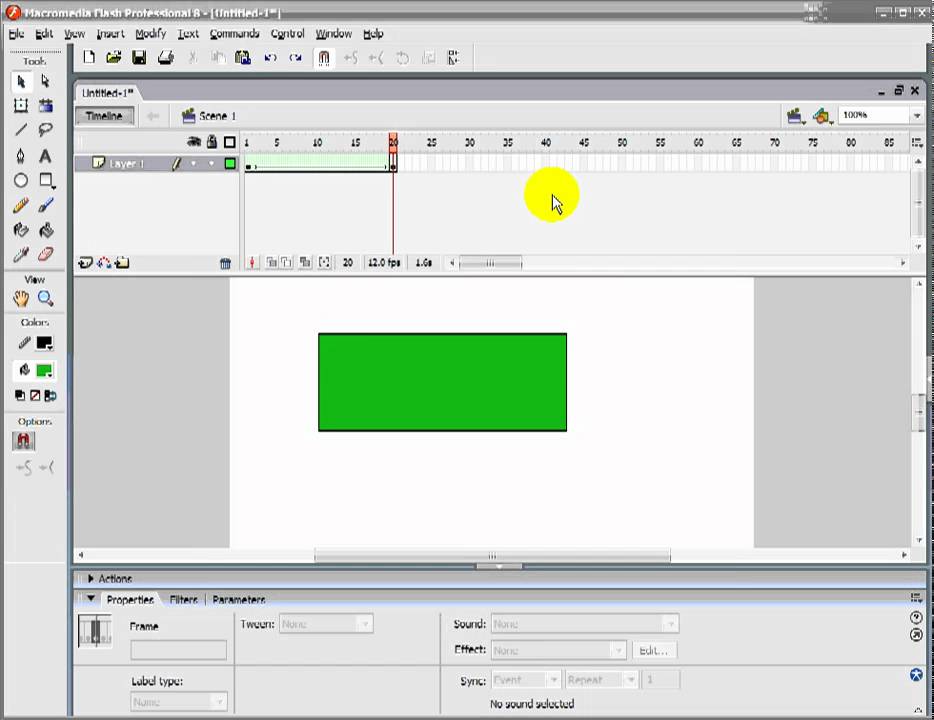Click the New document toolbar icon
The width and height of the screenshot is (934, 720).
(89, 57)
